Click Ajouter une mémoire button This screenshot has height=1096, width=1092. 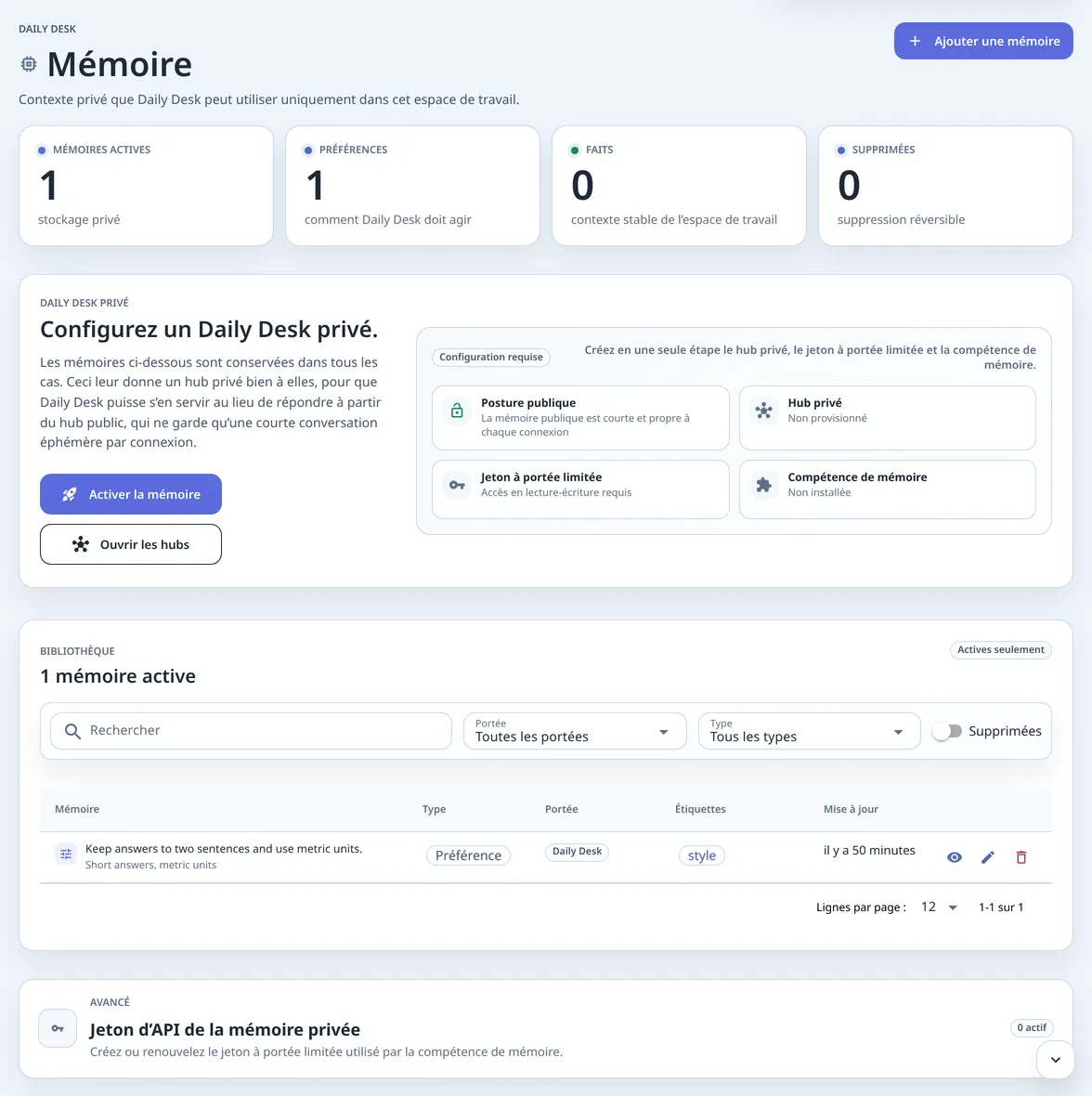coord(983,41)
